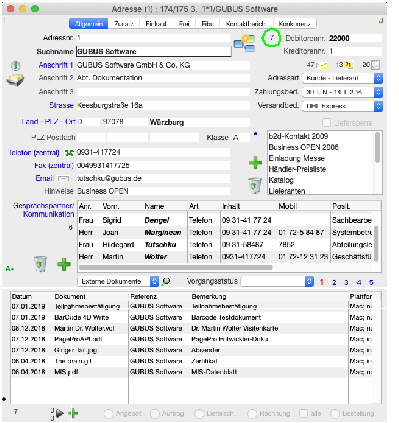Click the green A+ icon
This screenshot has width=399, height=423.
coord(10,268)
